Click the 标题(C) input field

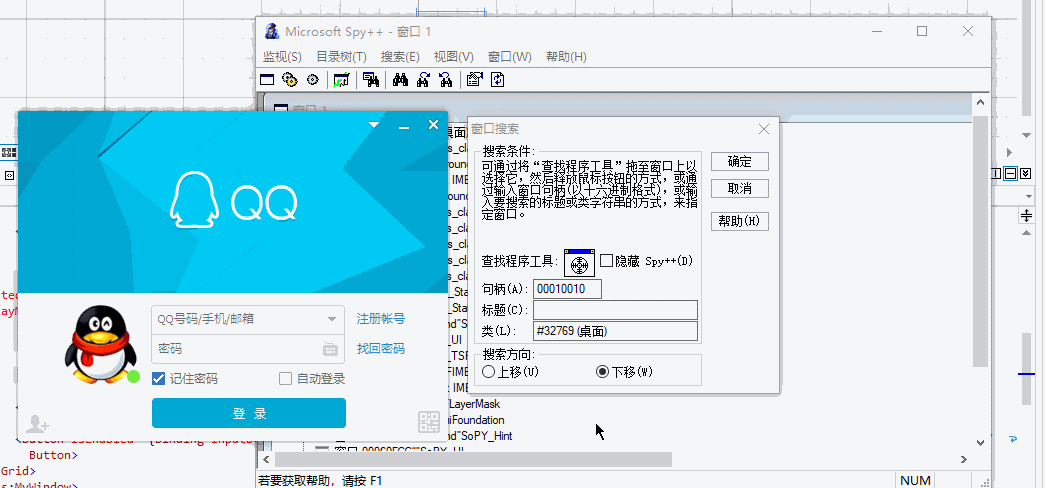(x=615, y=310)
